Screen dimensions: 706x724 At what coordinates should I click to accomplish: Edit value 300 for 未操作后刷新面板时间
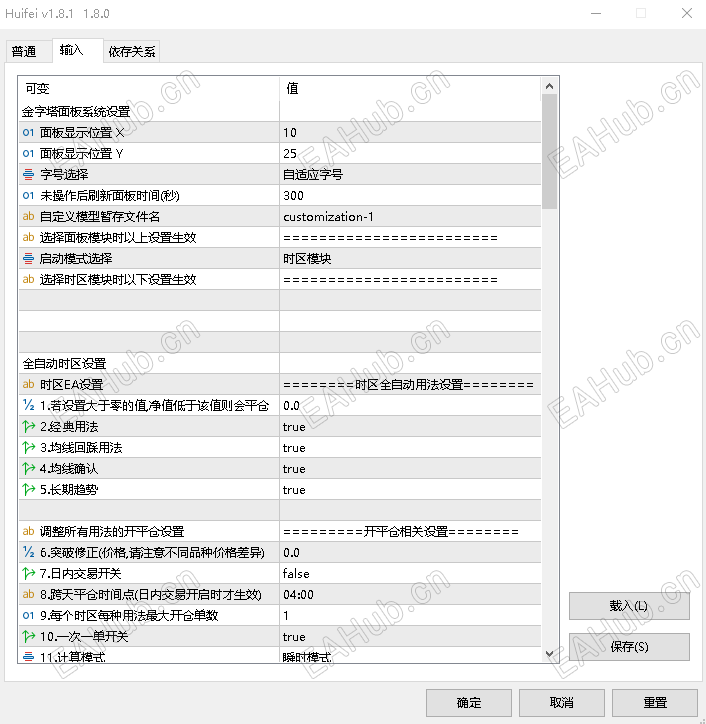point(410,195)
